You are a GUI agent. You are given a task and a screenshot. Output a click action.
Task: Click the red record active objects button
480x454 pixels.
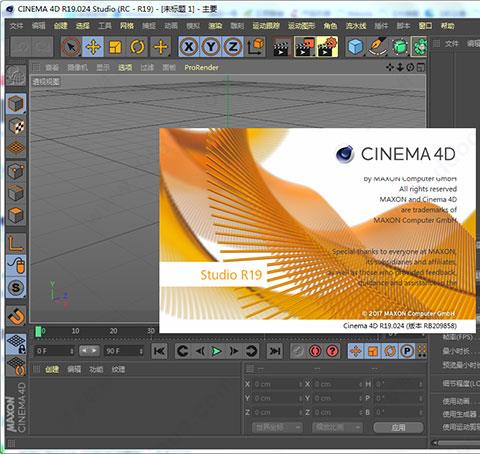click(x=315, y=351)
